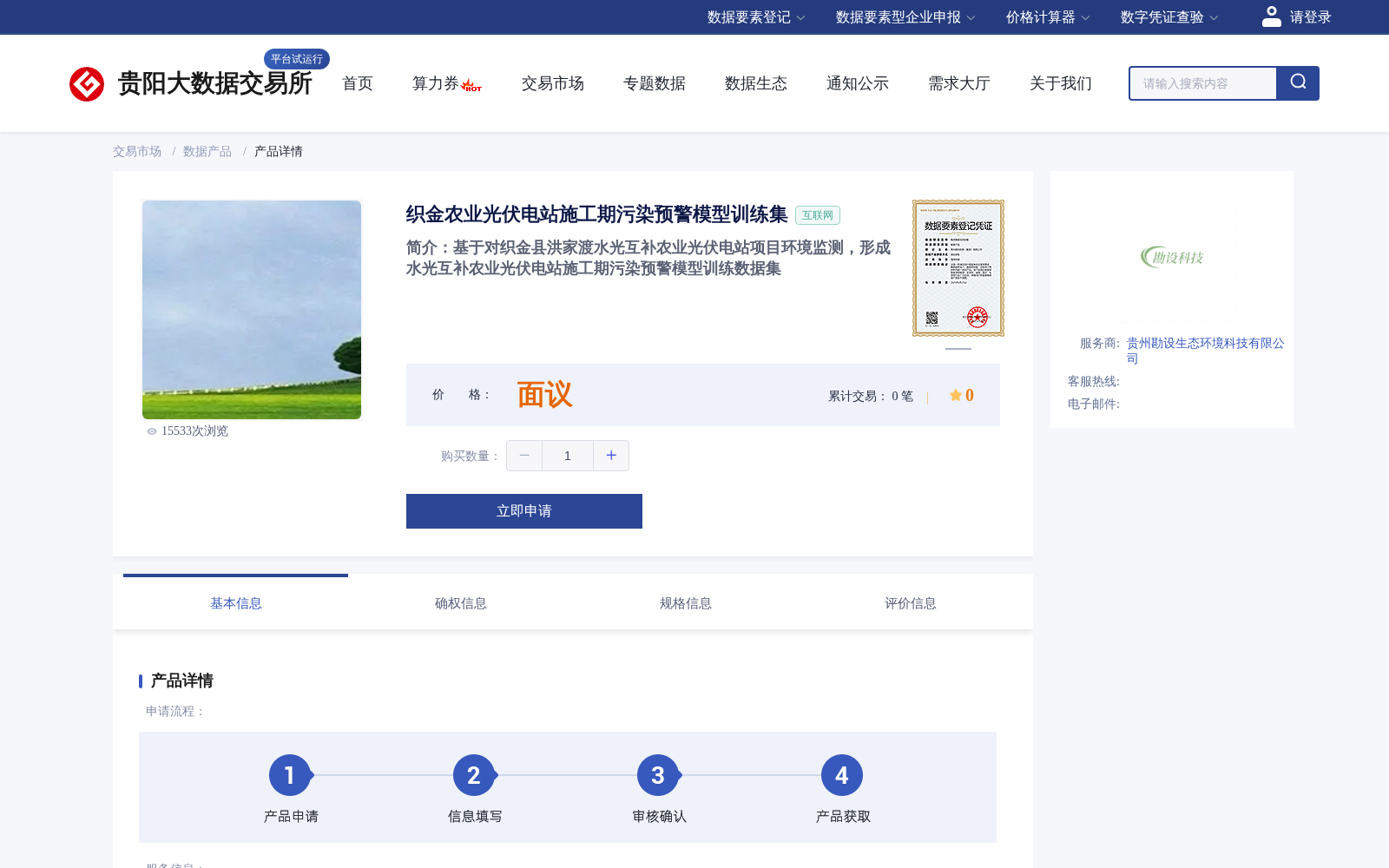This screenshot has width=1389, height=868.
Task: Open 算力券 navigation item
Action: (x=435, y=83)
